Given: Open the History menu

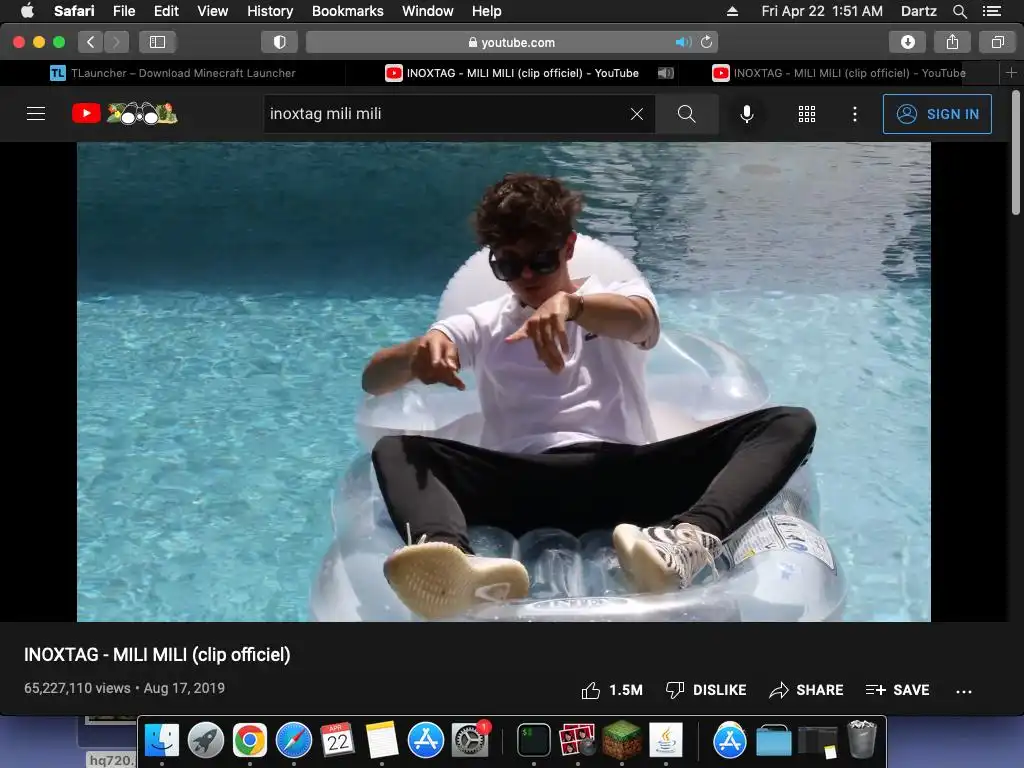Looking at the screenshot, I should pos(270,11).
